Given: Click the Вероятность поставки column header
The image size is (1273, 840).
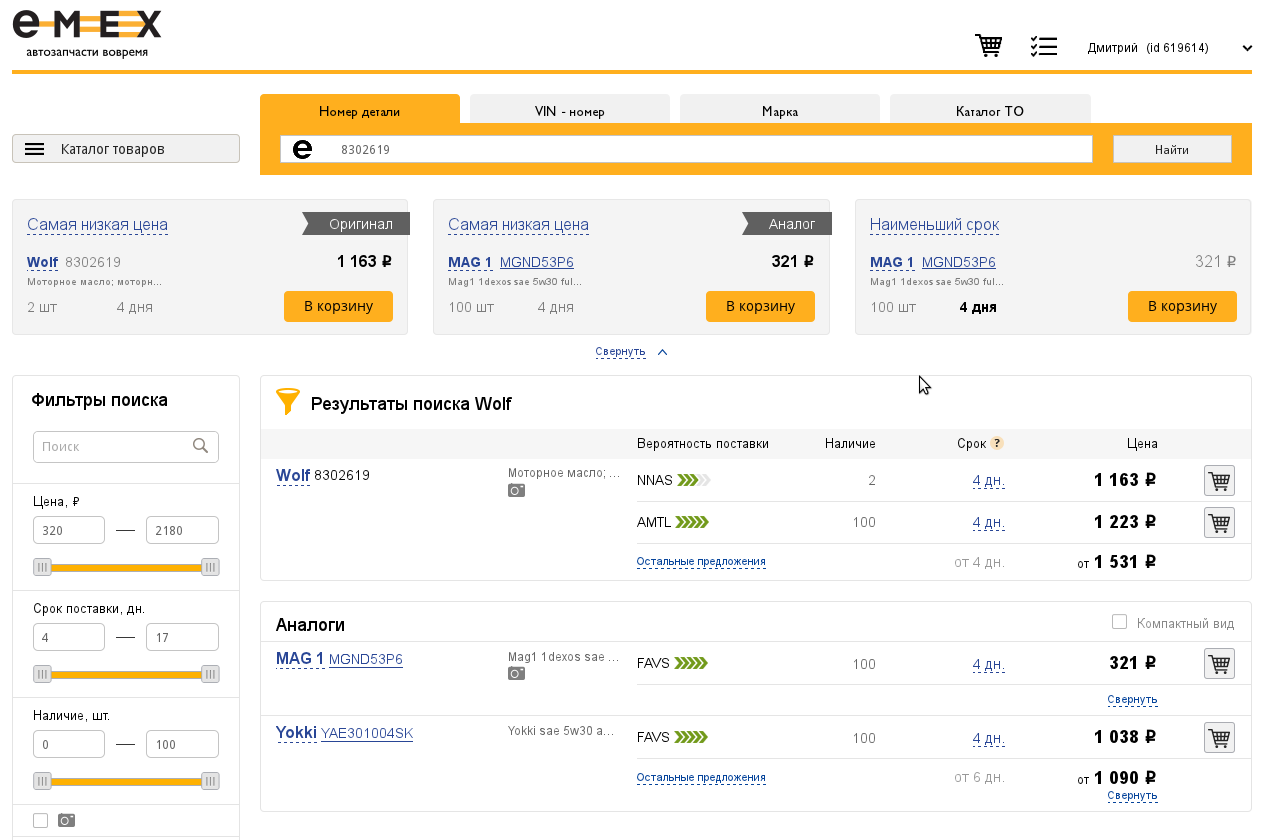Looking at the screenshot, I should coord(703,443).
